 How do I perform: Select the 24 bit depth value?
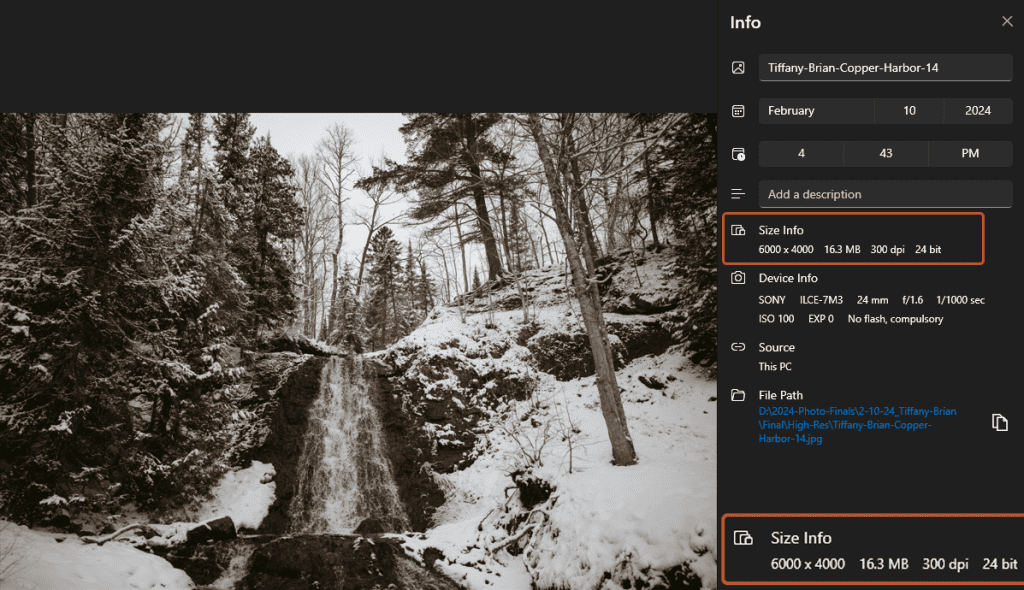pyautogui.click(x=928, y=250)
